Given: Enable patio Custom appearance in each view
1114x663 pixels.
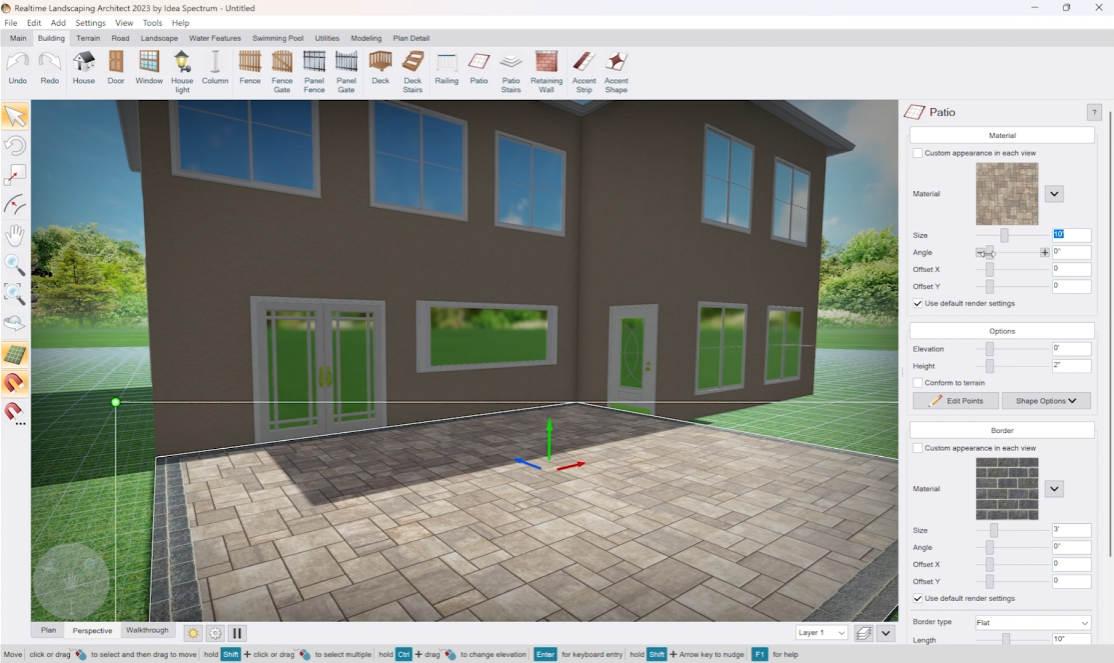Looking at the screenshot, I should 917,153.
